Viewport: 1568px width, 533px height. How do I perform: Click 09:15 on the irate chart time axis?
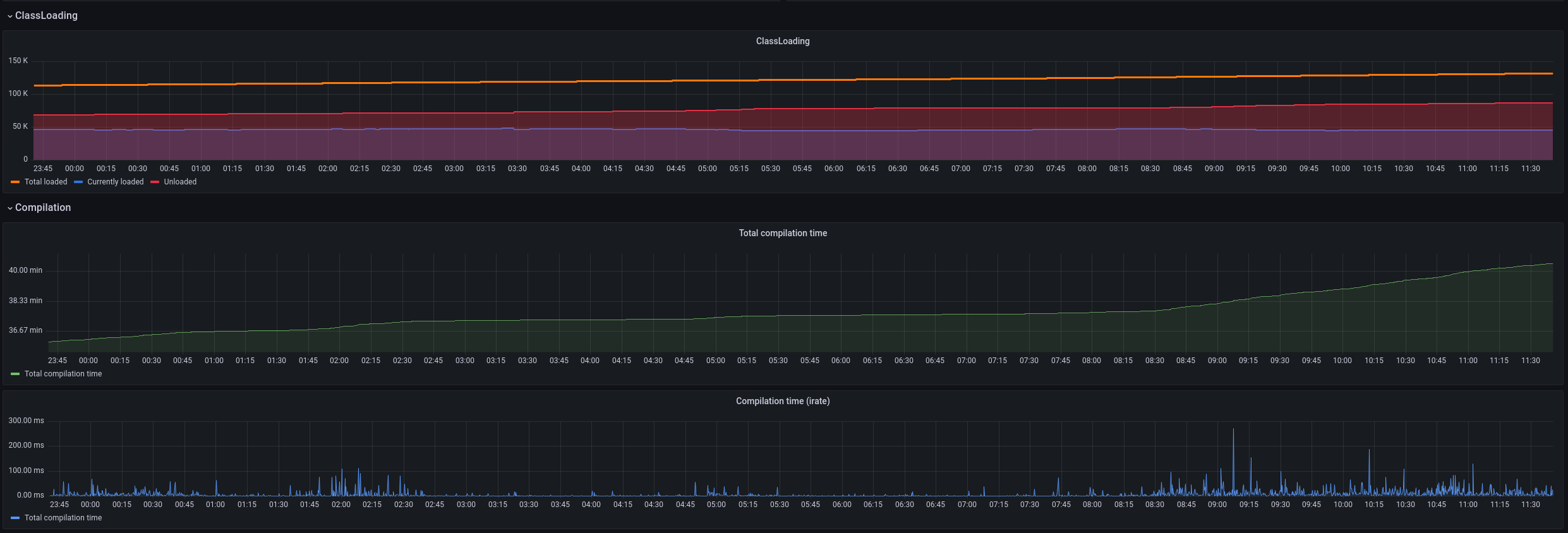(x=1249, y=505)
